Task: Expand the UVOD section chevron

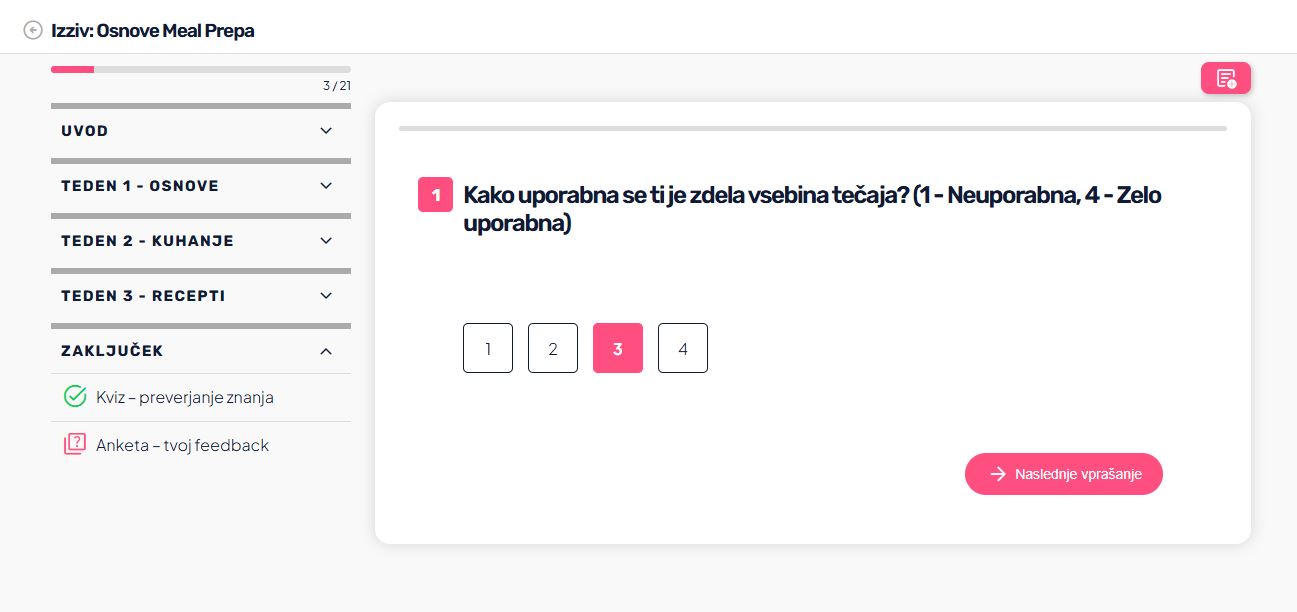Action: 326,131
